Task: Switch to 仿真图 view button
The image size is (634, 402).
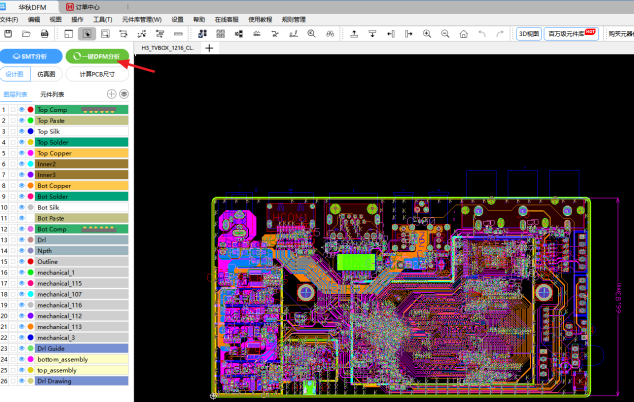Action: click(x=46, y=74)
